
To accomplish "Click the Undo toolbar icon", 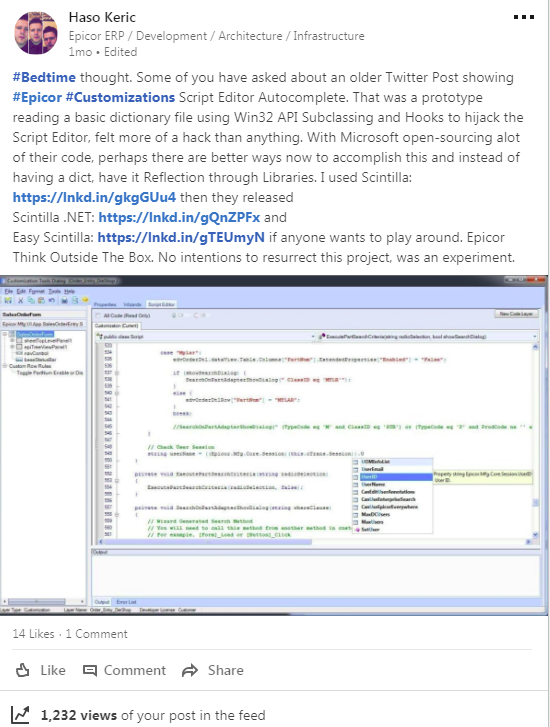I will tap(51, 300).
